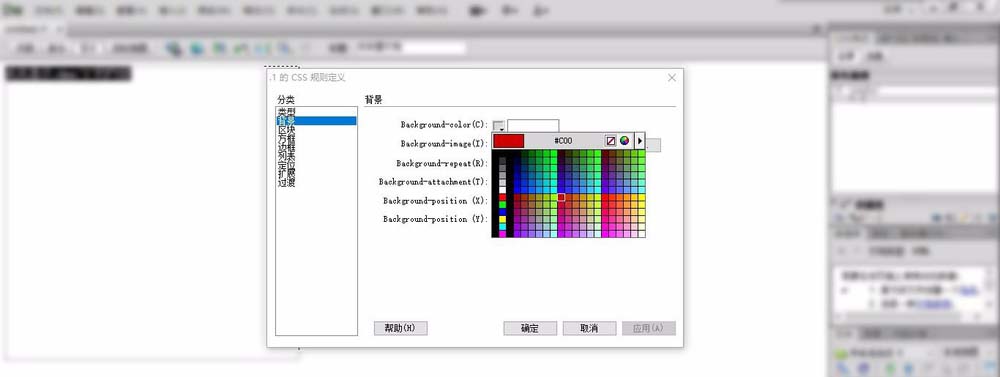
Task: Click the large red current-color preview box
Action: tap(509, 140)
